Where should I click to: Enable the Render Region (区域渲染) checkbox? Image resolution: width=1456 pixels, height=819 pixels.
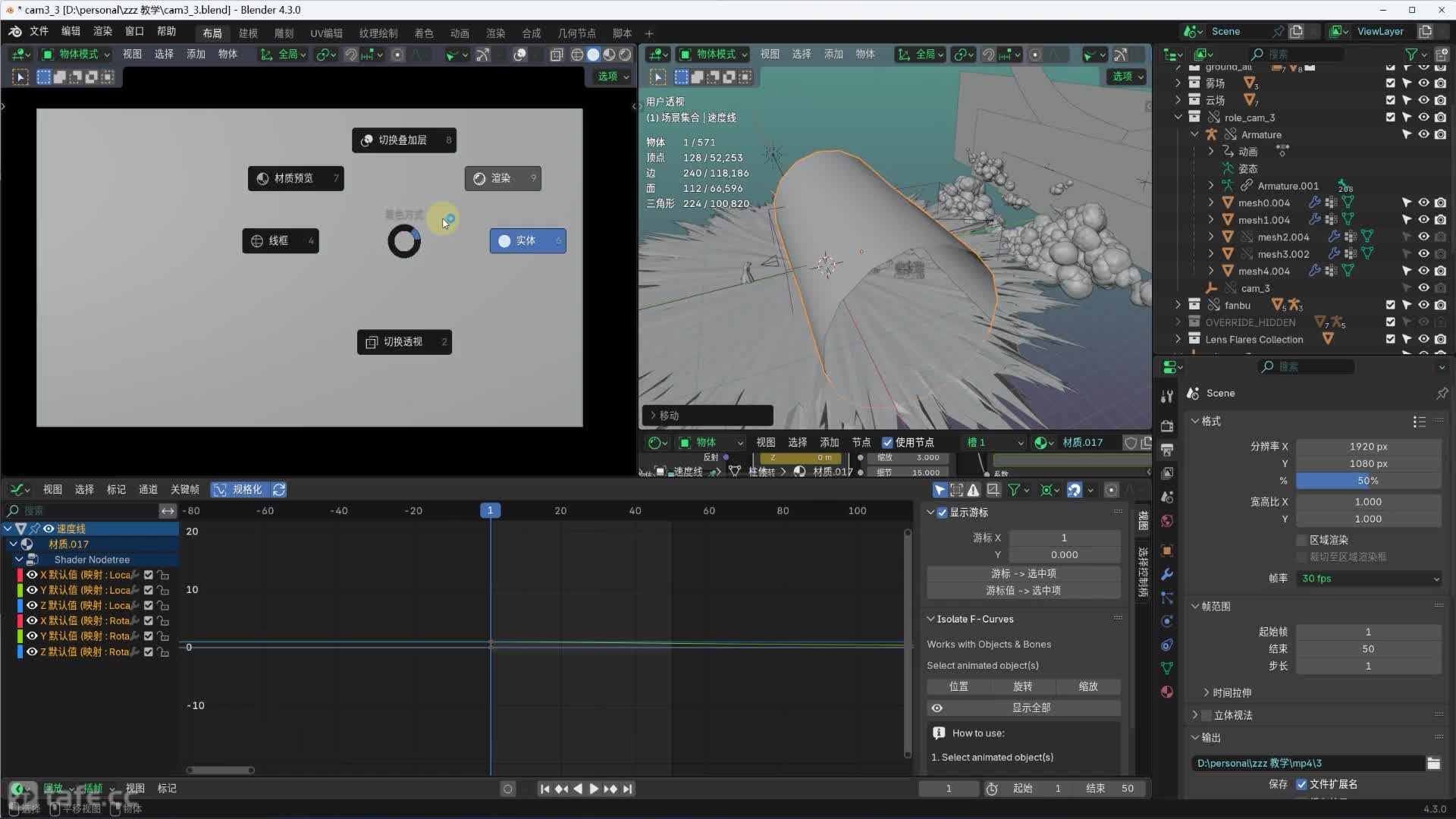1302,540
